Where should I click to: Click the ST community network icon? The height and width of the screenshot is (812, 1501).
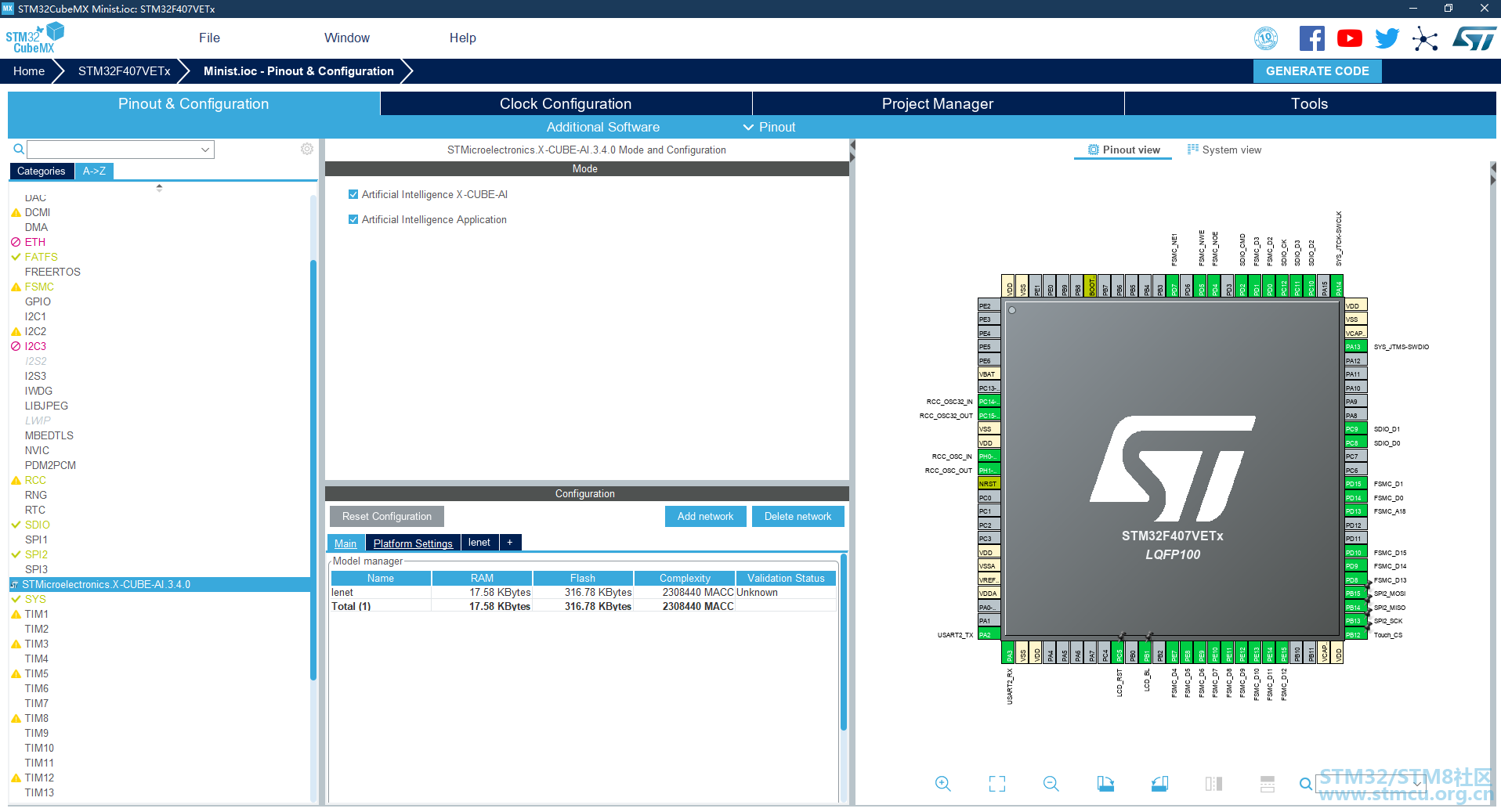tap(1425, 38)
